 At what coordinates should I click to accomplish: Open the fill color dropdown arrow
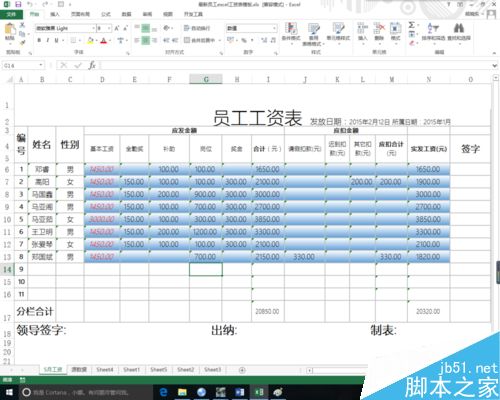tap(96, 40)
